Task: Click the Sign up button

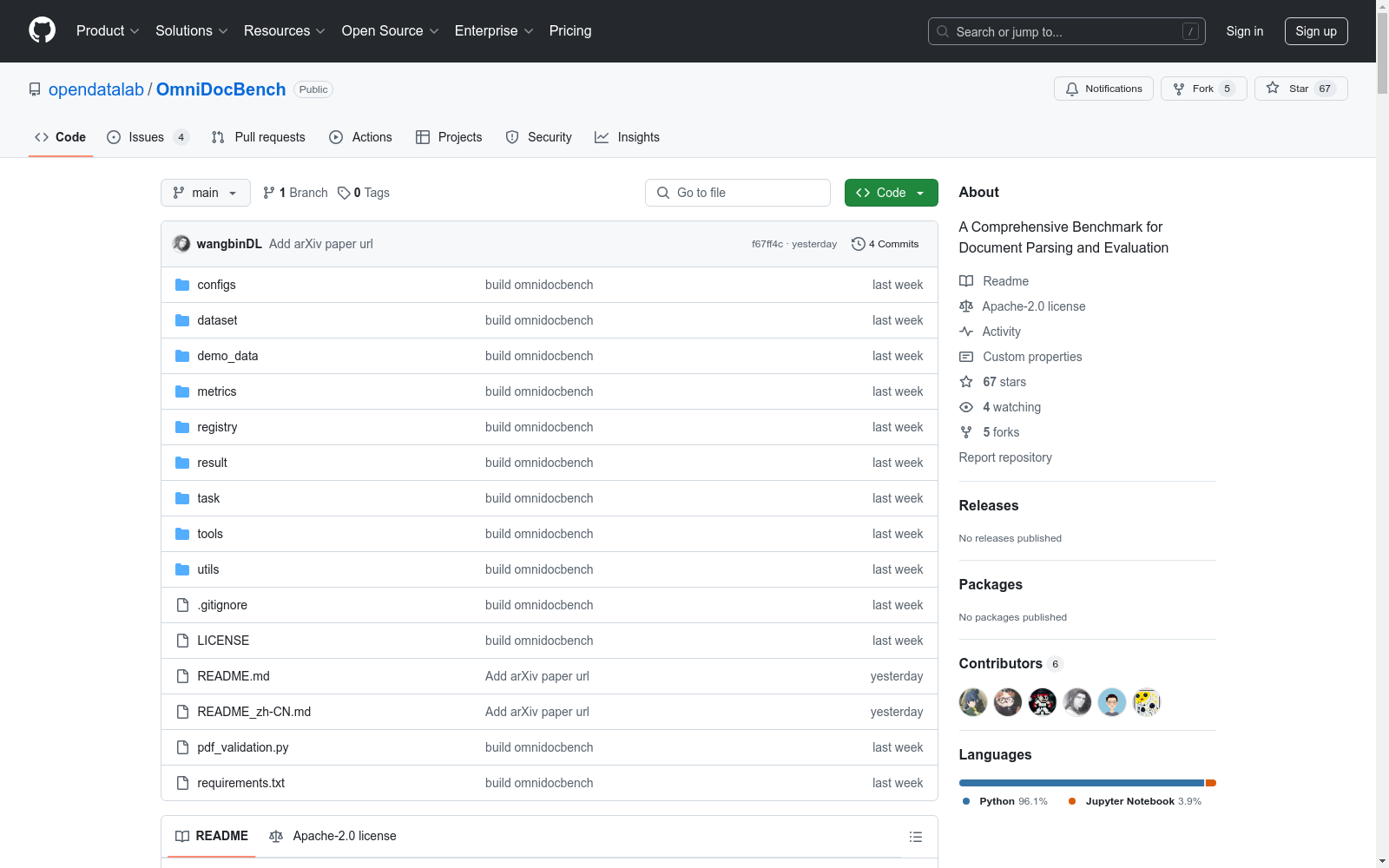Action: pyautogui.click(x=1316, y=31)
